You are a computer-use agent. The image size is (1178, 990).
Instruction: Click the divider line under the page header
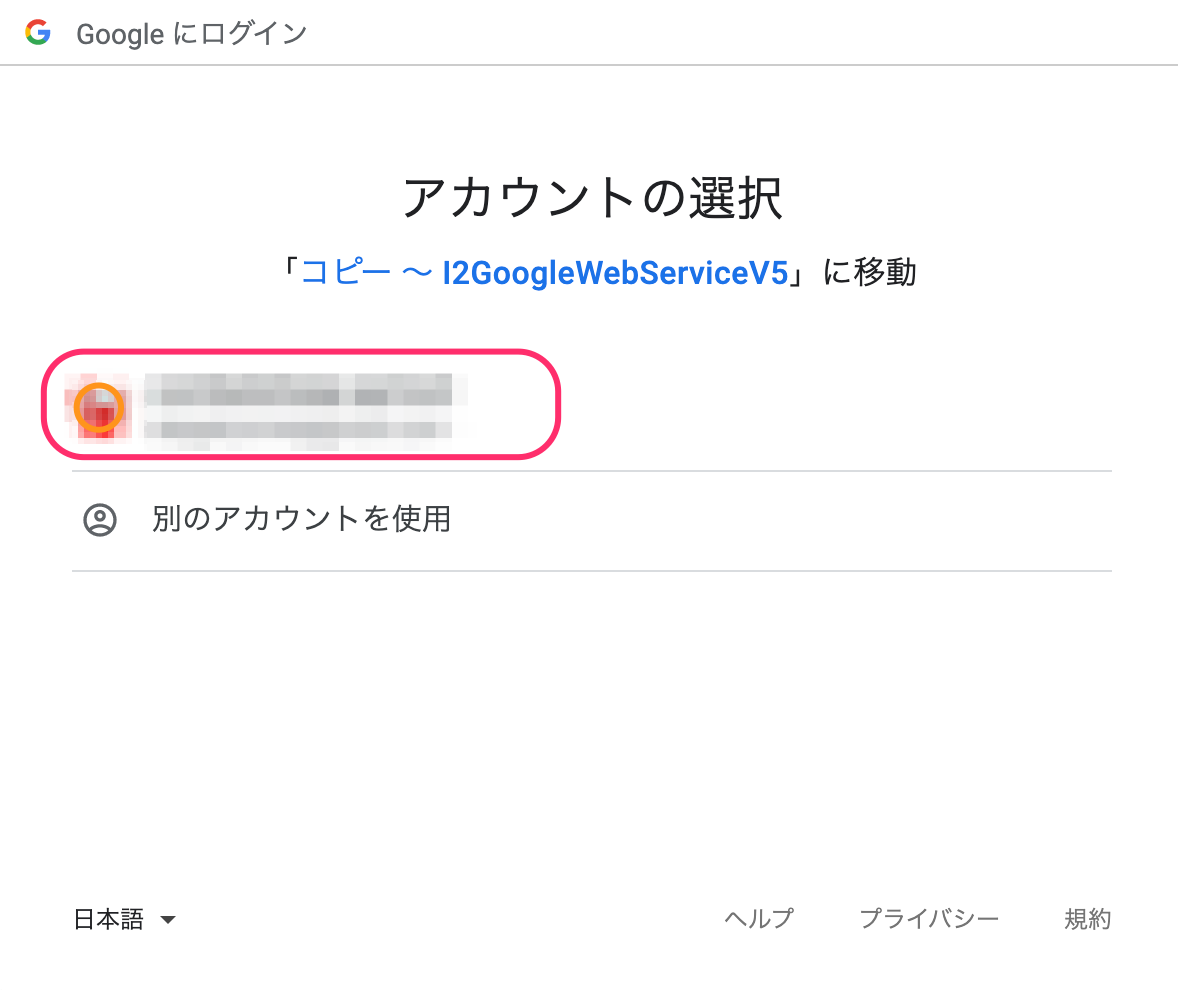(x=589, y=65)
